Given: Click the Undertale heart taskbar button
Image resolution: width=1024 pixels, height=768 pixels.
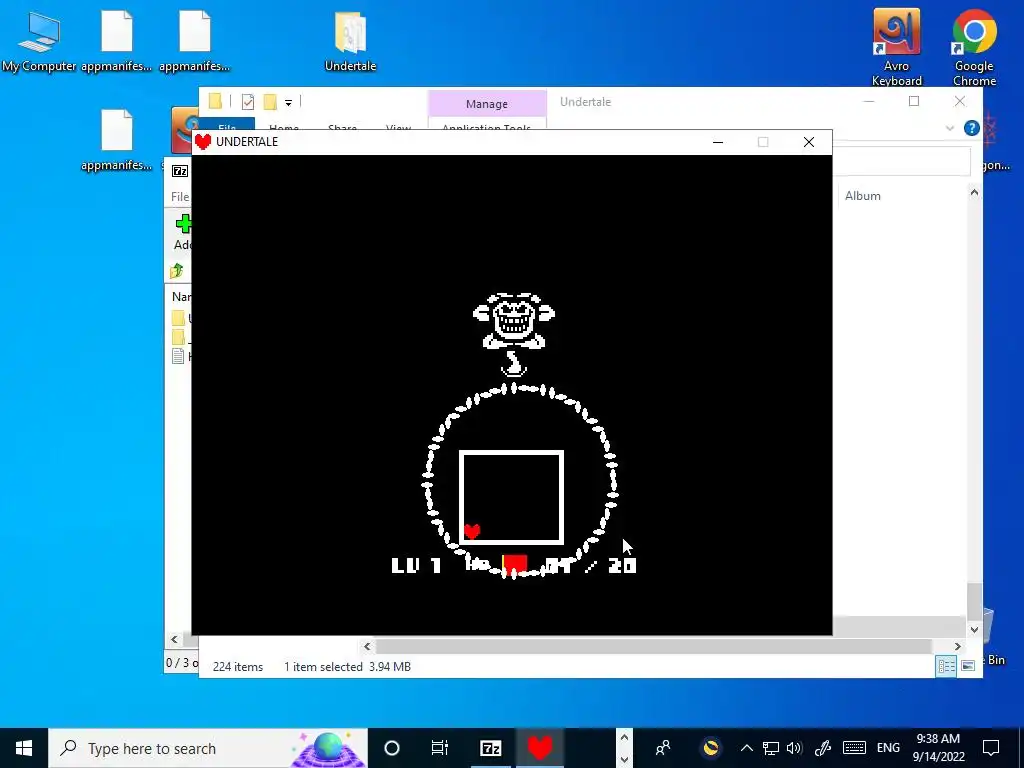Looking at the screenshot, I should coord(540,748).
